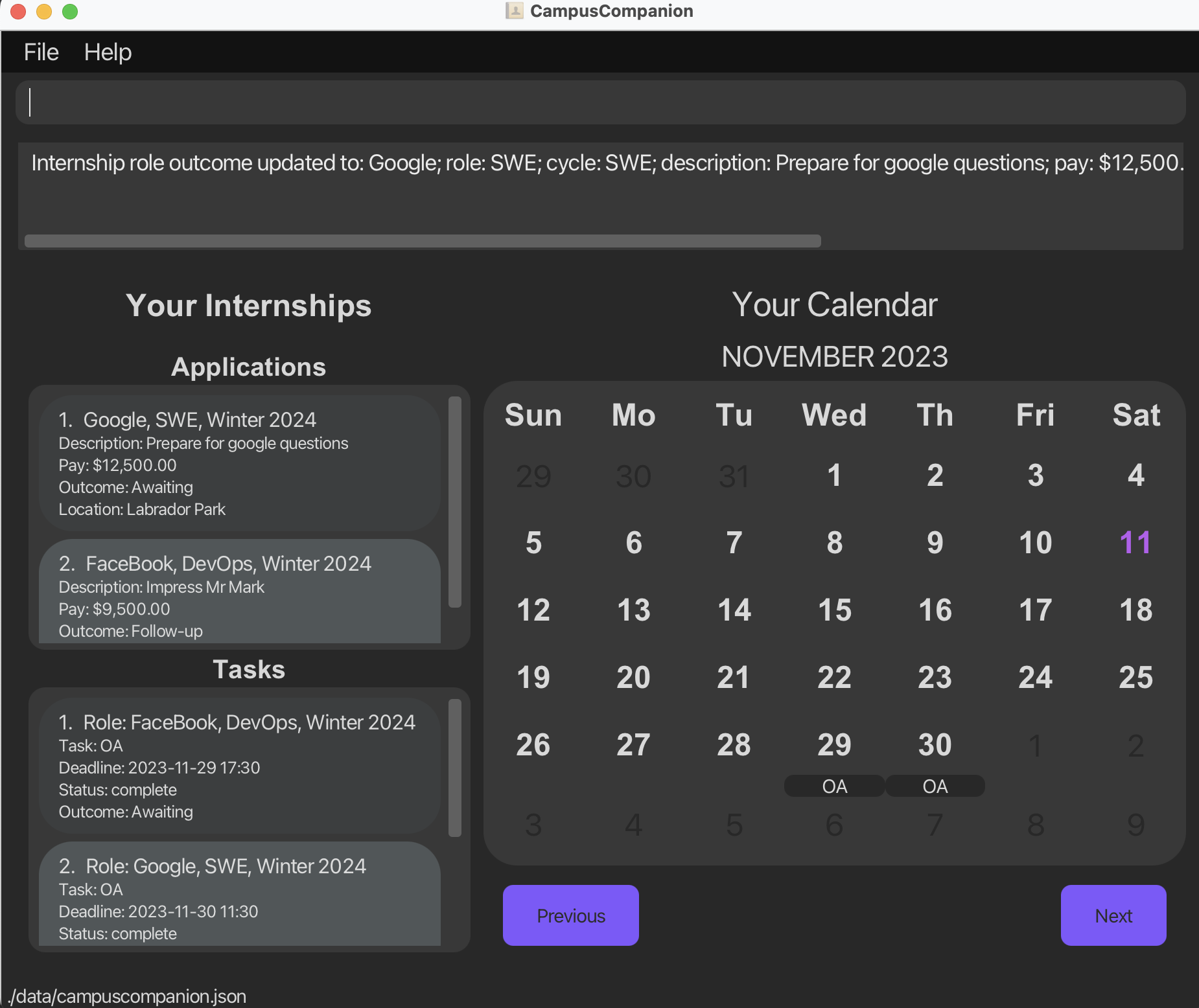Open the Help menu
The height and width of the screenshot is (1008, 1199).
108,52
